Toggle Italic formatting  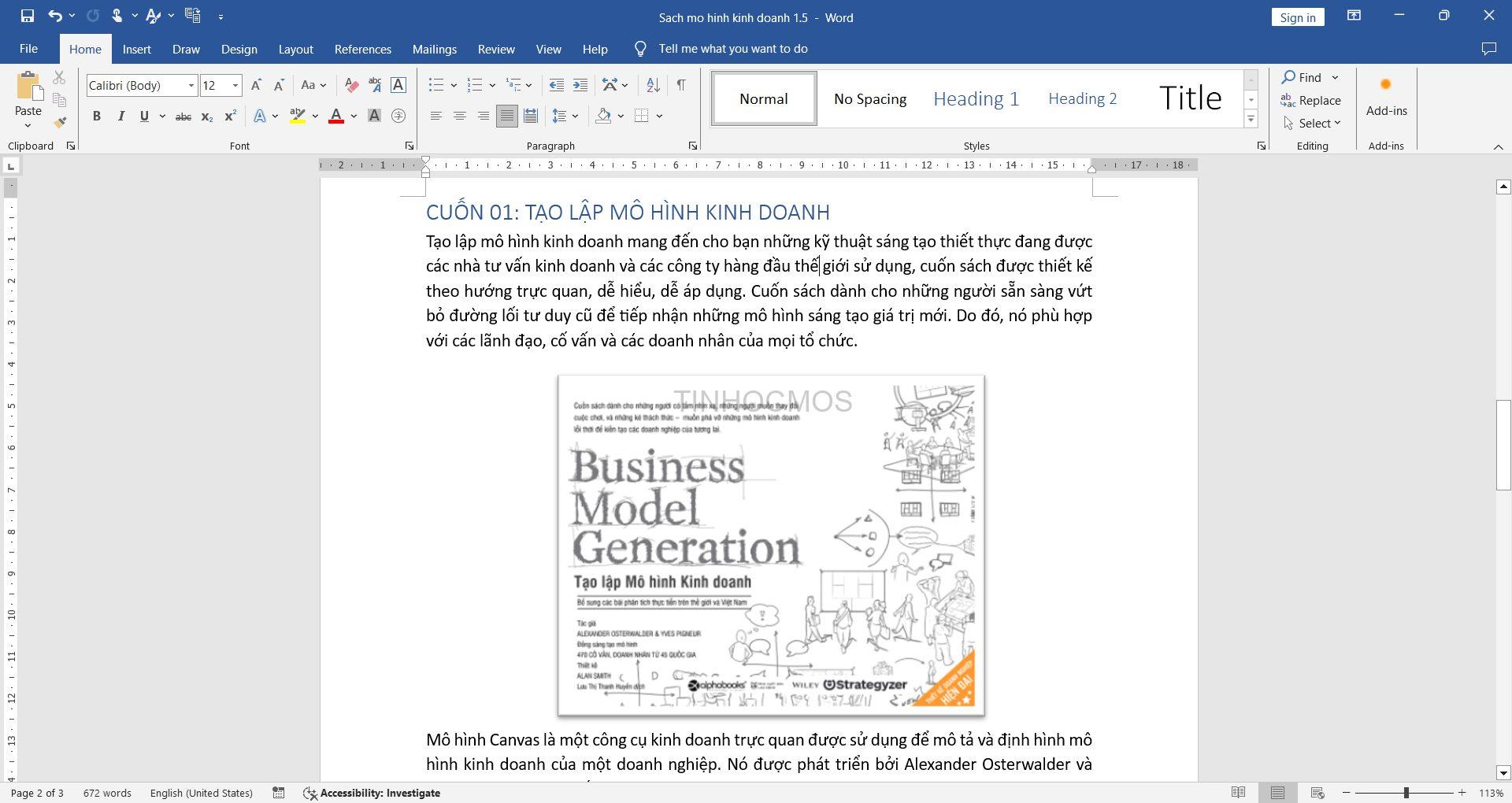pyautogui.click(x=120, y=117)
